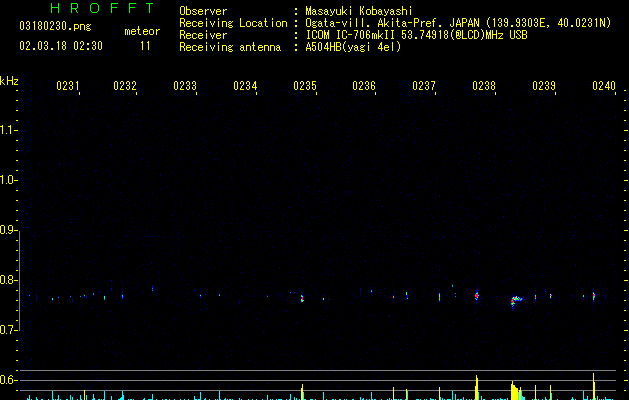Click the 0234 time marker
Viewport: 629px width, 400px height.
pyautogui.click(x=245, y=86)
